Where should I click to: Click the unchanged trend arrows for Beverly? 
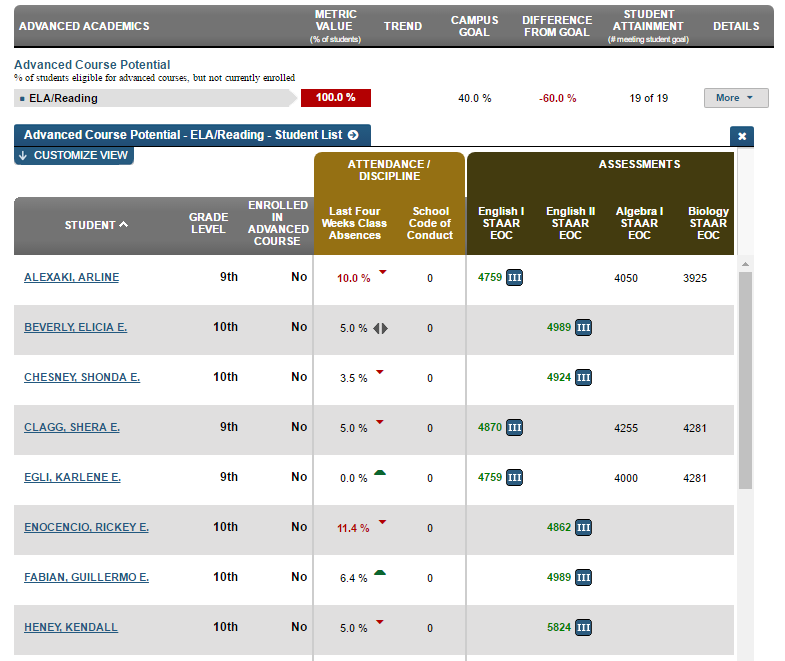(x=380, y=328)
